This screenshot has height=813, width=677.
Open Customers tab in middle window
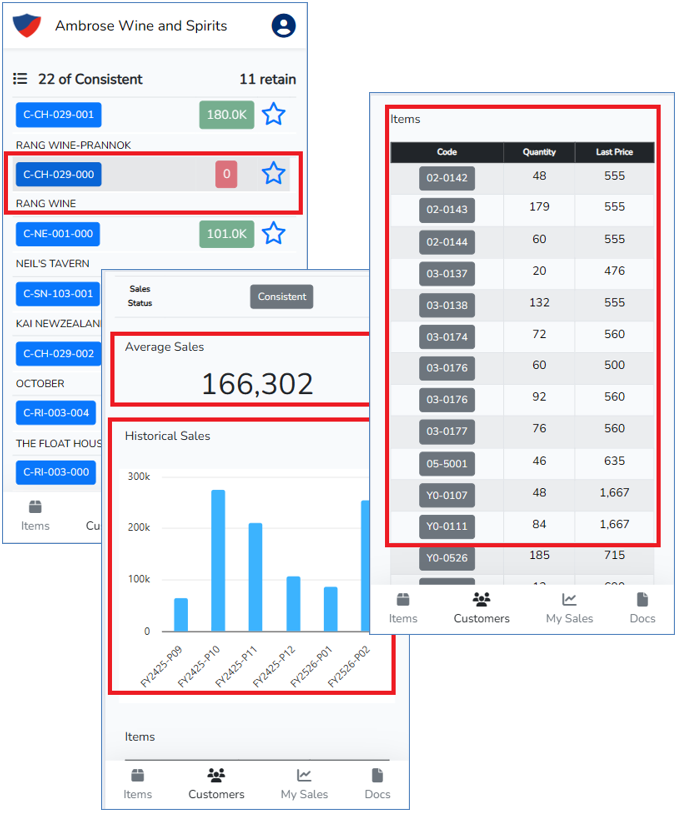[216, 784]
